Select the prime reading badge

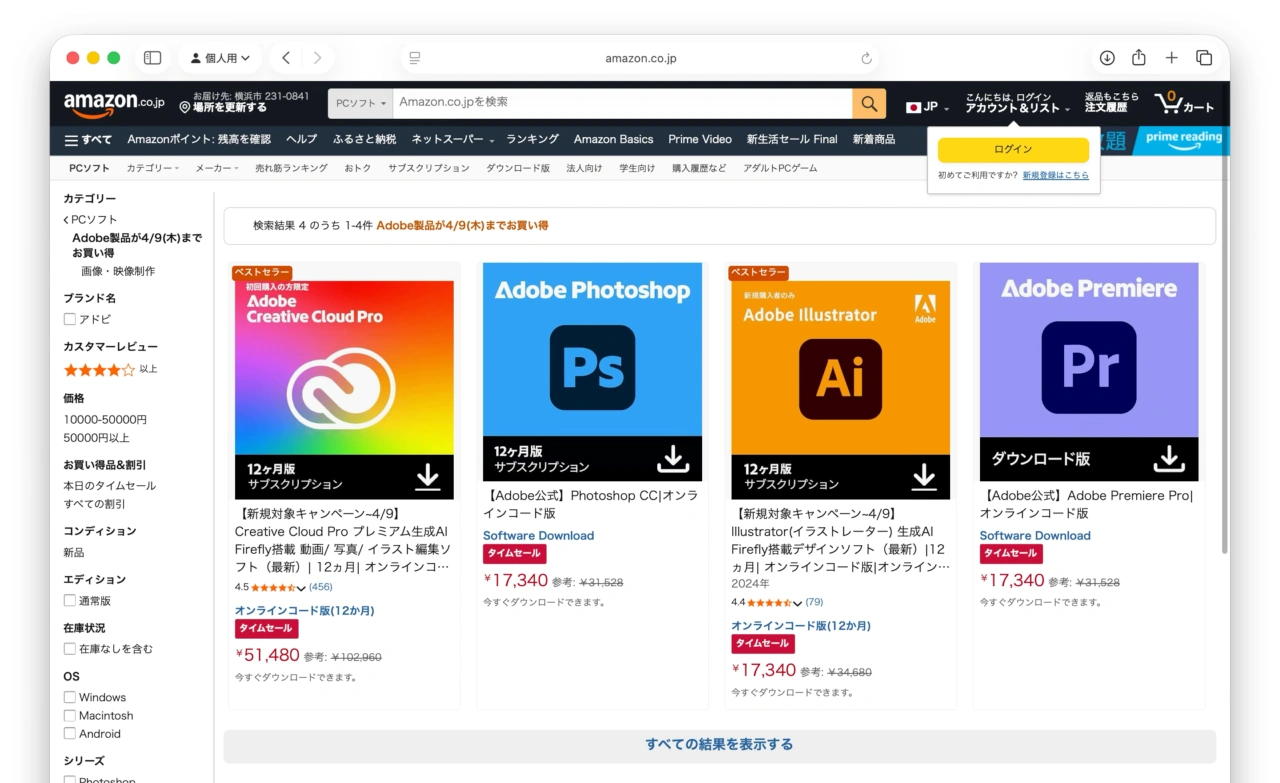click(x=1183, y=139)
